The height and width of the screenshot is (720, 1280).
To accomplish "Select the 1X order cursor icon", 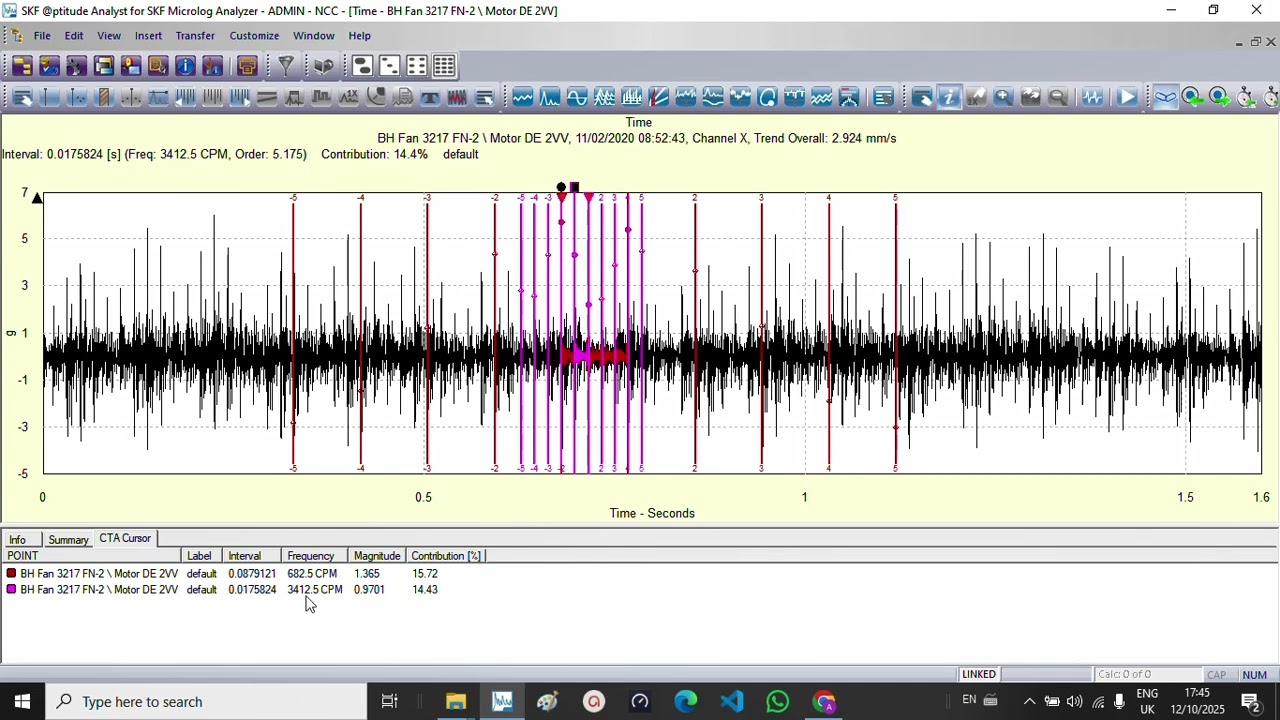I will [348, 97].
